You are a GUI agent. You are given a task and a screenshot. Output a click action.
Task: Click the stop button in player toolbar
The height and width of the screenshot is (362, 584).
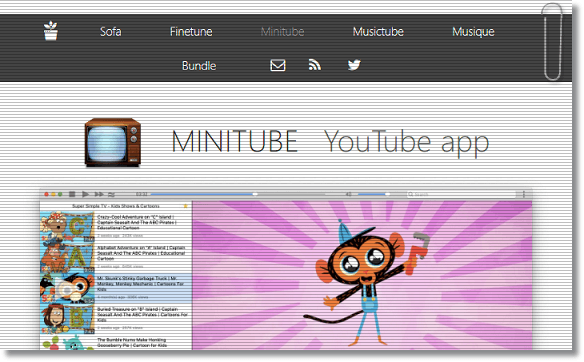click(72, 194)
